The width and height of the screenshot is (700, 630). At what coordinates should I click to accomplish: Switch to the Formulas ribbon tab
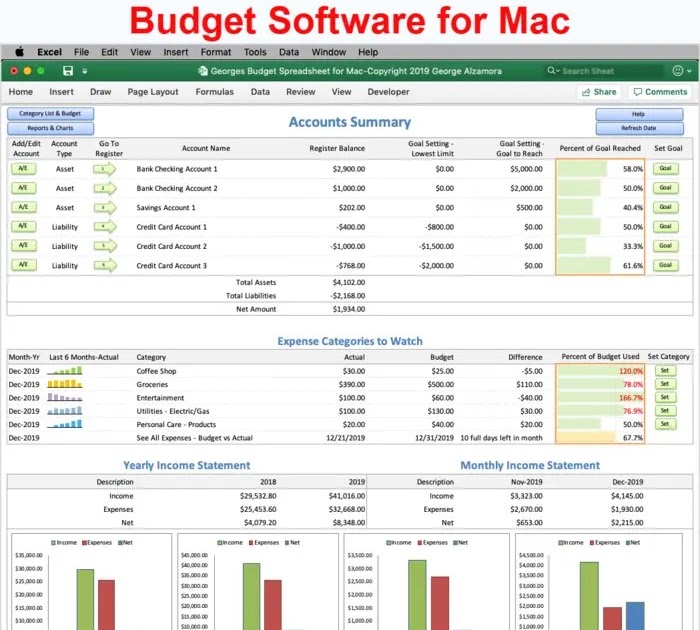click(x=214, y=92)
